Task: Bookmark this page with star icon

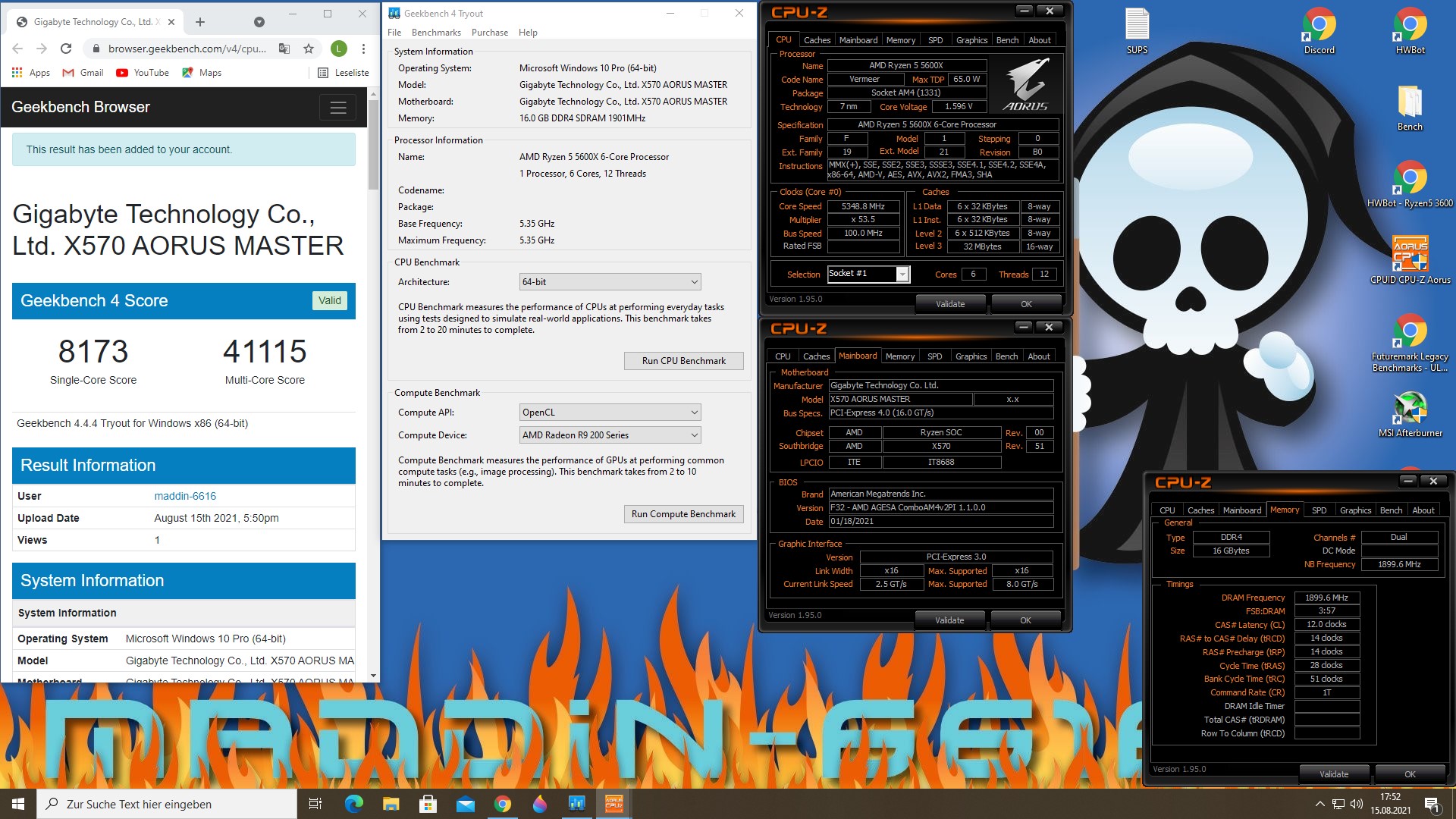Action: pos(309,49)
